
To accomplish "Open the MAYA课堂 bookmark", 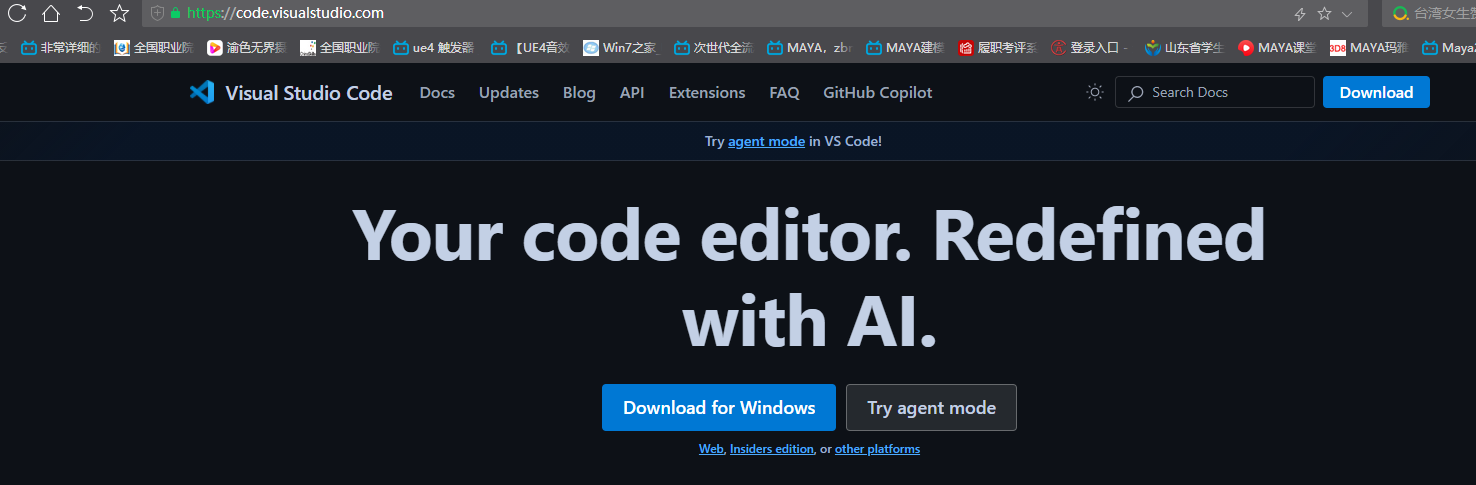I will click(1277, 47).
